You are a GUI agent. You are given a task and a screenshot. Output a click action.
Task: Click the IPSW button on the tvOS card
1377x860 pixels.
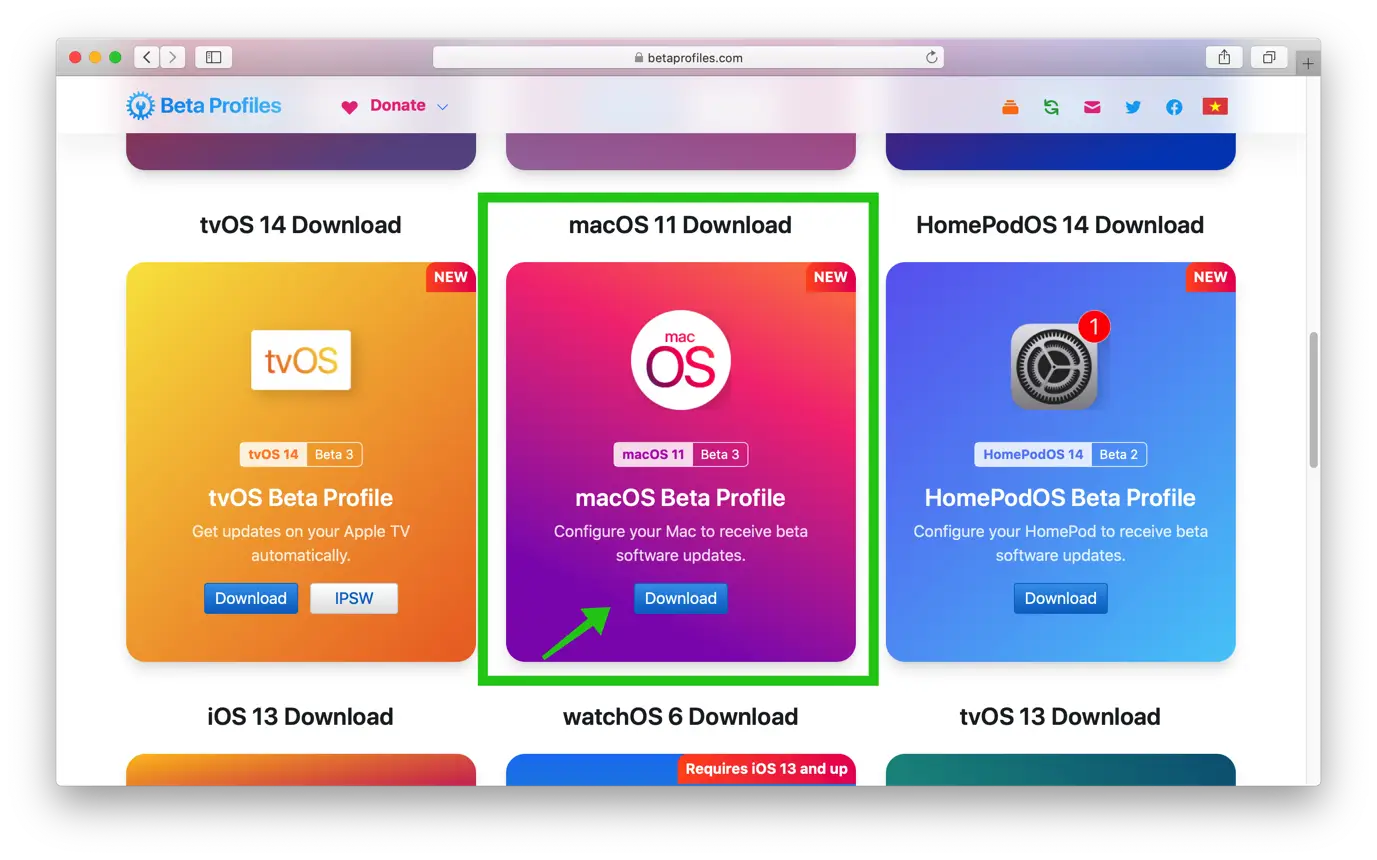(x=354, y=598)
